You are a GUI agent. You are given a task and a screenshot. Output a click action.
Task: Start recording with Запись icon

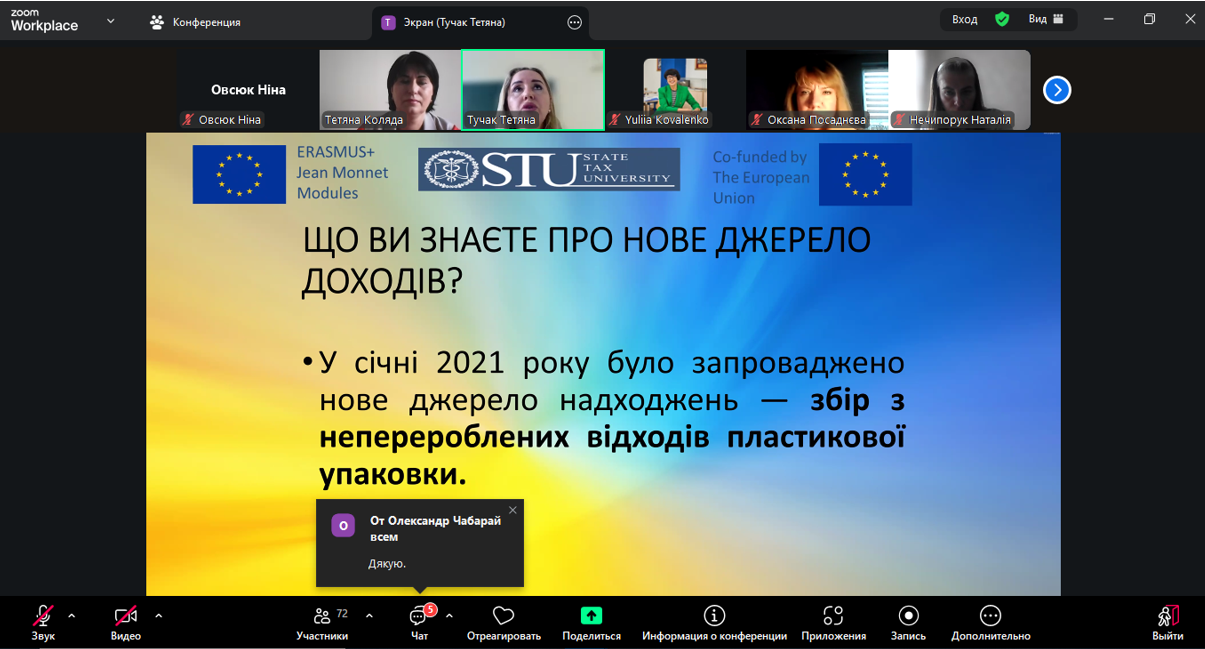tap(908, 616)
